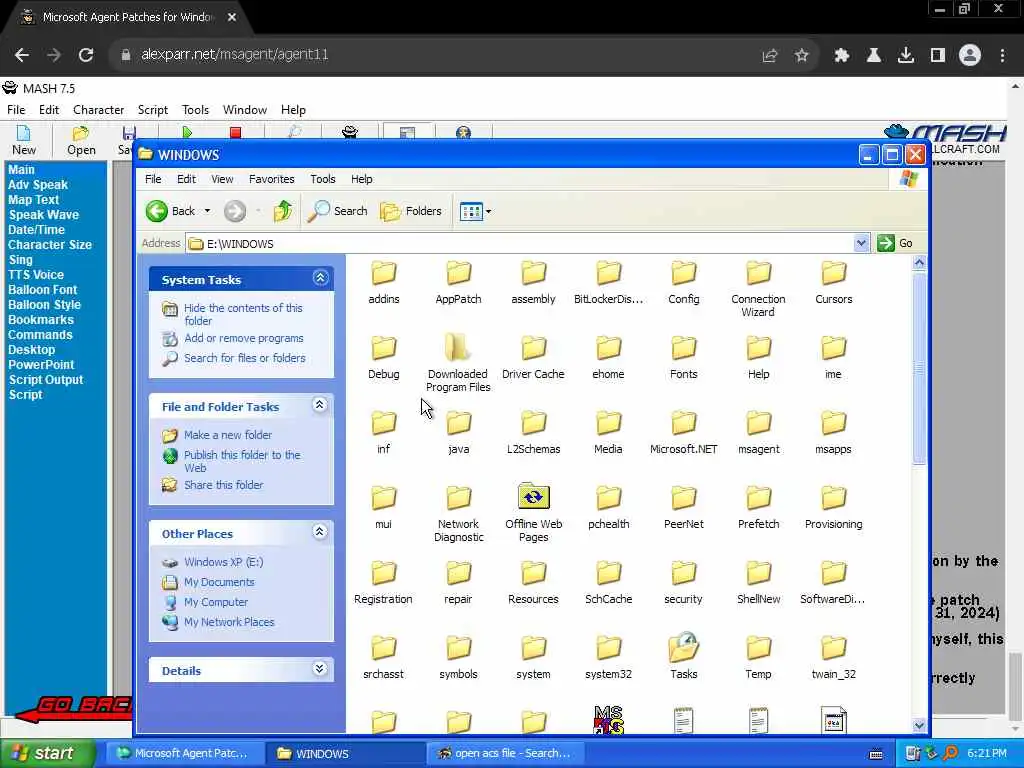The width and height of the screenshot is (1024, 768).
Task: Open Chrome downloads icon
Action: [906, 56]
